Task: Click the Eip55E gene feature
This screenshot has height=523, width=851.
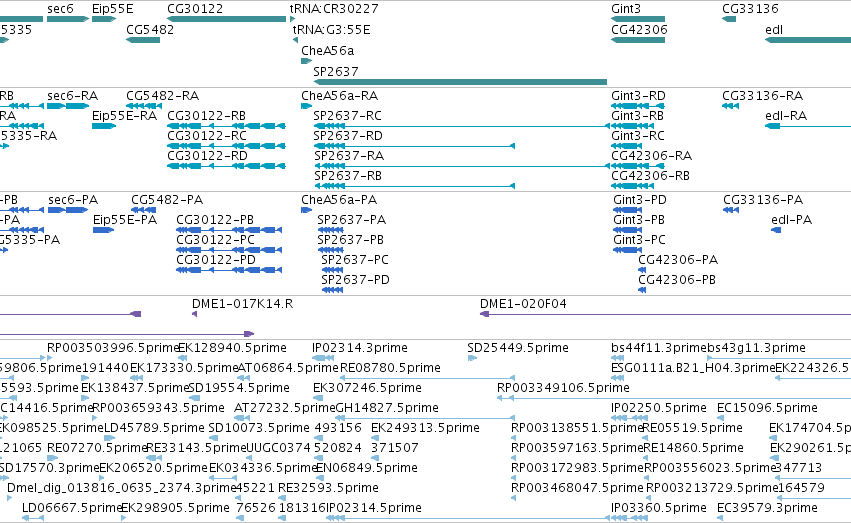Action: pos(104,19)
